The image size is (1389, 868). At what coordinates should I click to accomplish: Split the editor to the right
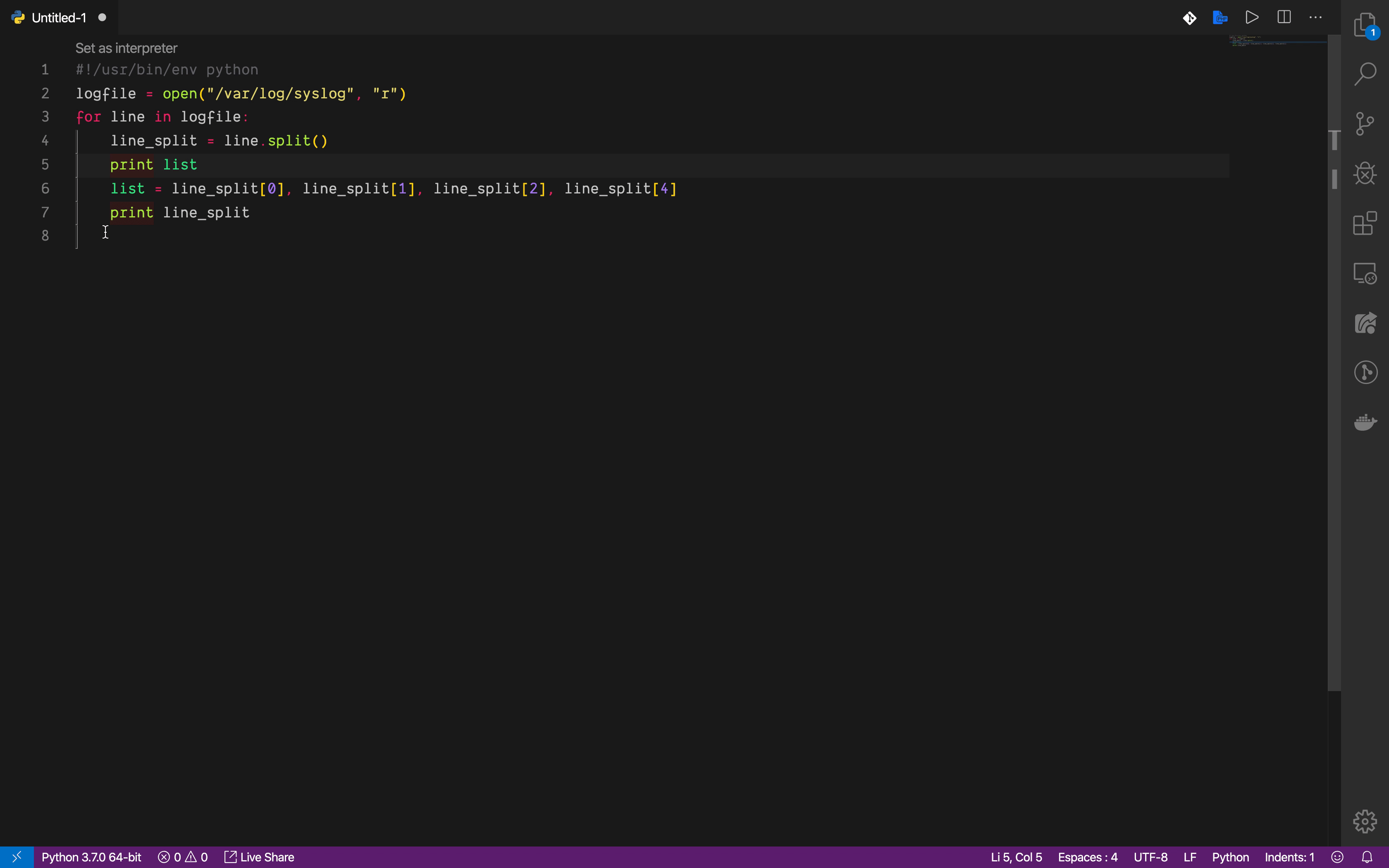[1284, 17]
